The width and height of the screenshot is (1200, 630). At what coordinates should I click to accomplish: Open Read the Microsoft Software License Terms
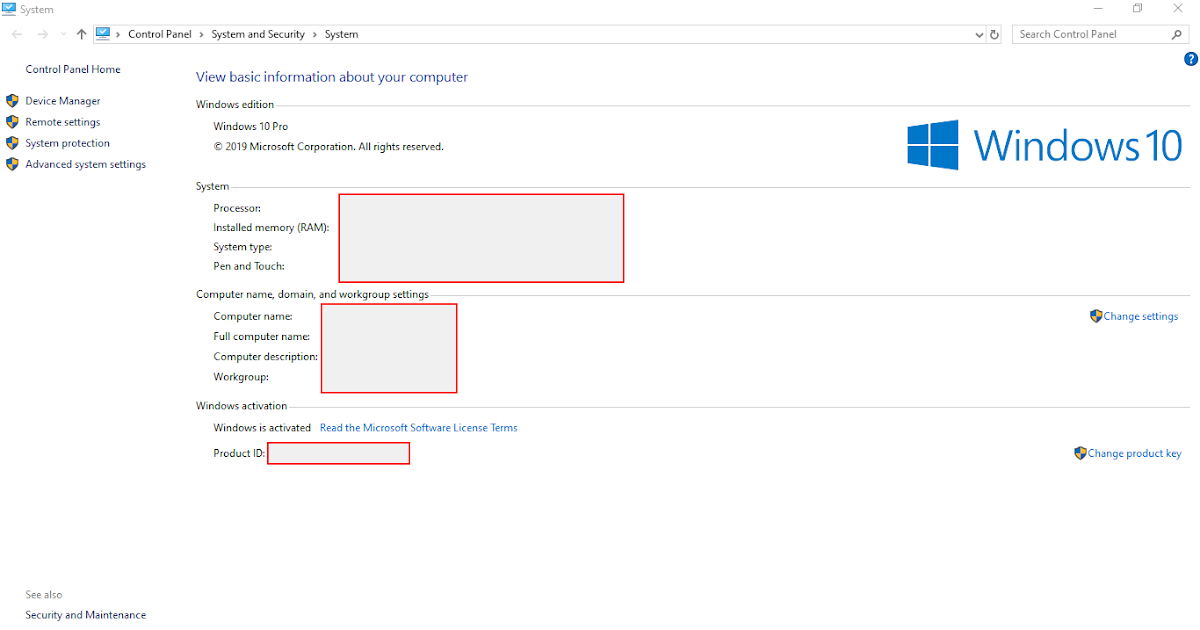click(419, 428)
